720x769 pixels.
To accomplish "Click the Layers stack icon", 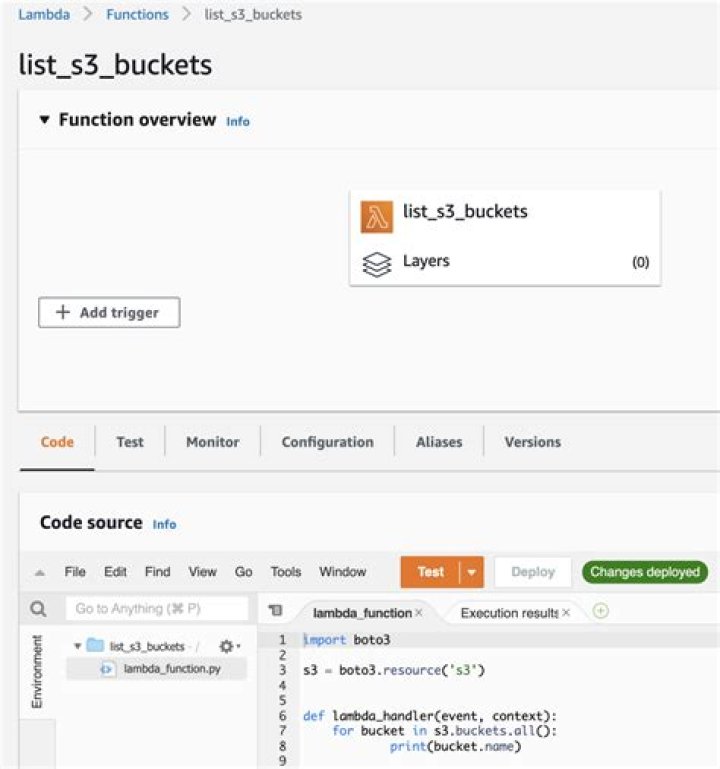I will tap(377, 264).
